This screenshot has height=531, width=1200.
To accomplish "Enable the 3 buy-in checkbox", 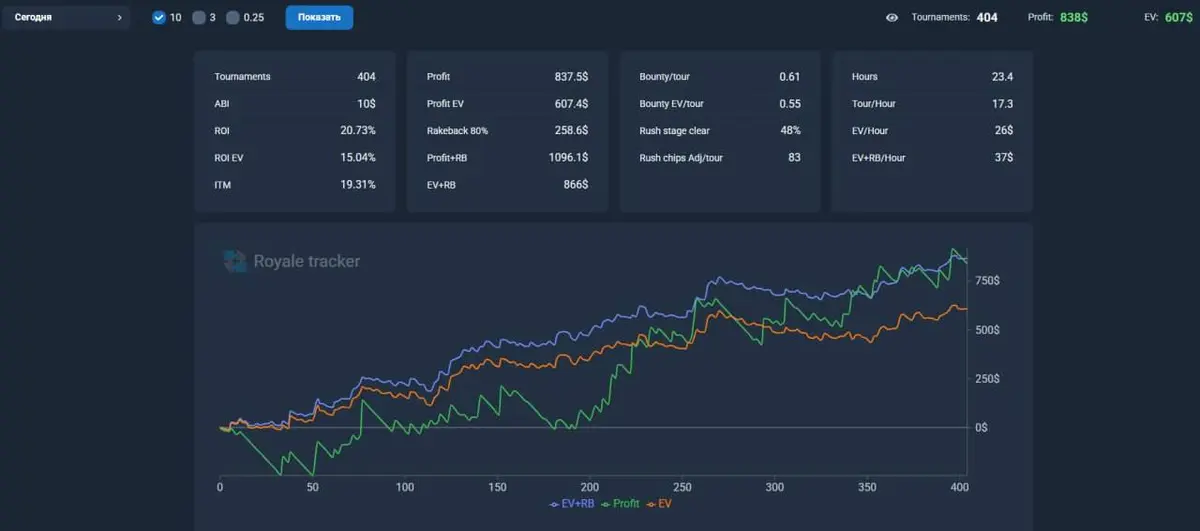I will pyautogui.click(x=198, y=18).
